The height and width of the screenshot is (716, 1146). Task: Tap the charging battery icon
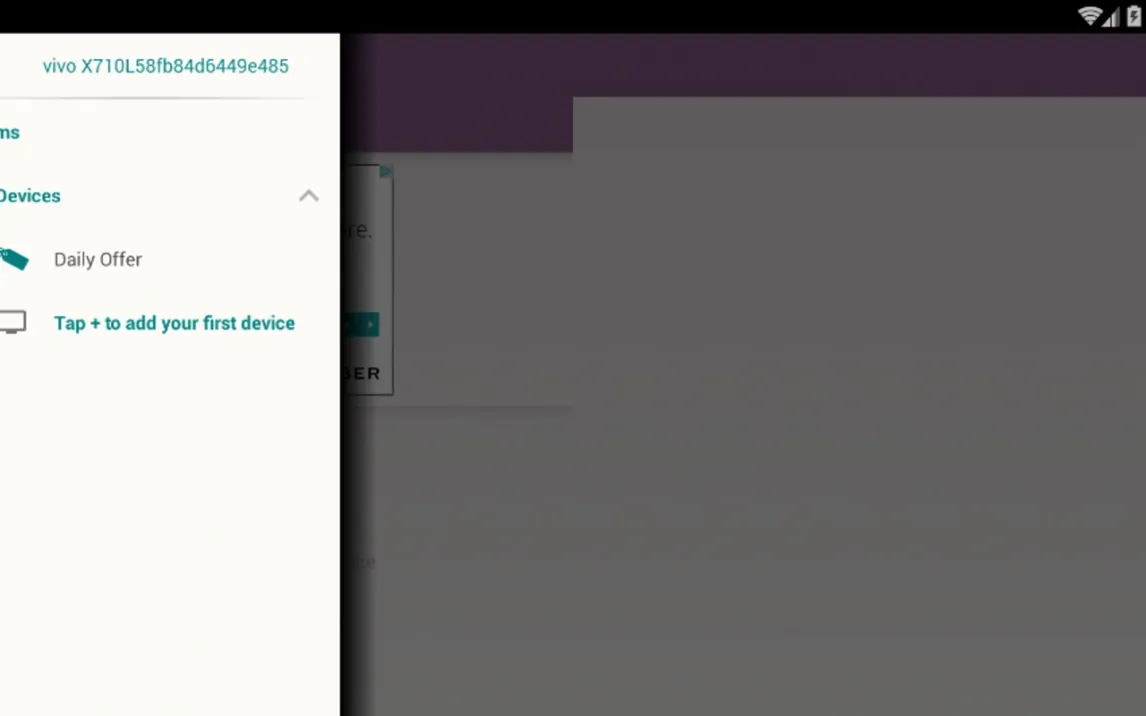tap(1133, 16)
